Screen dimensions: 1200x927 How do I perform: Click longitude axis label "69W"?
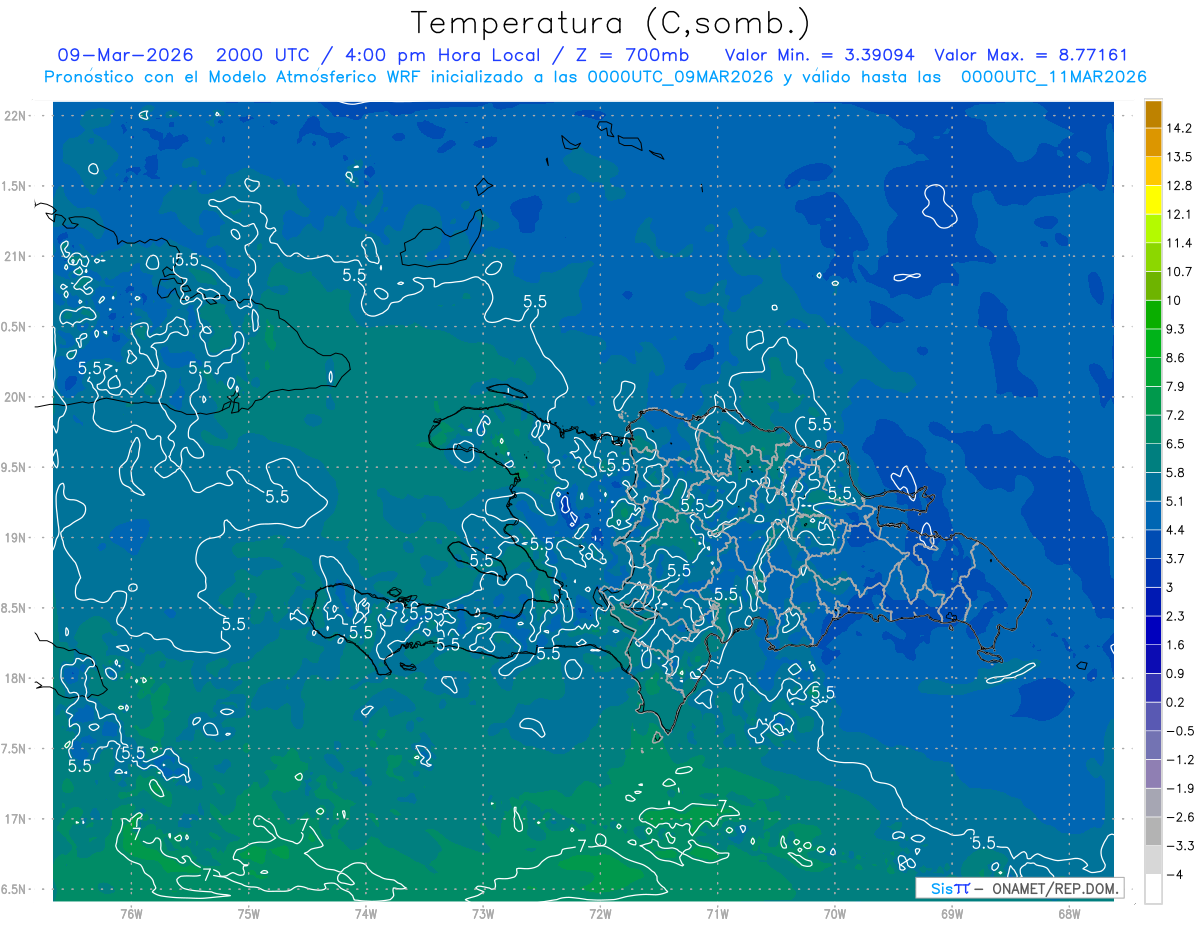pos(952,914)
